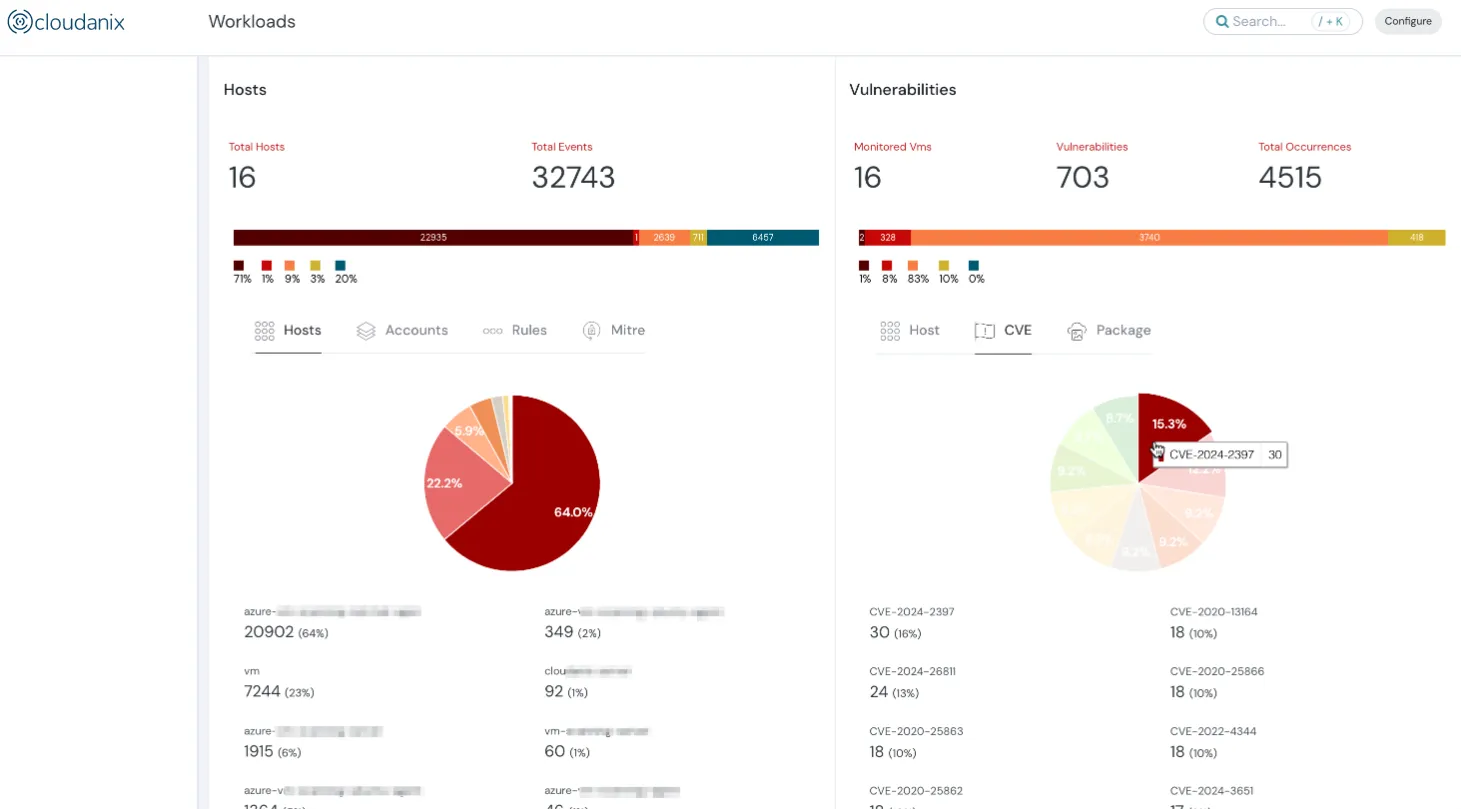Click the Rules dots icon
The width and height of the screenshot is (1461, 809).
[494, 330]
